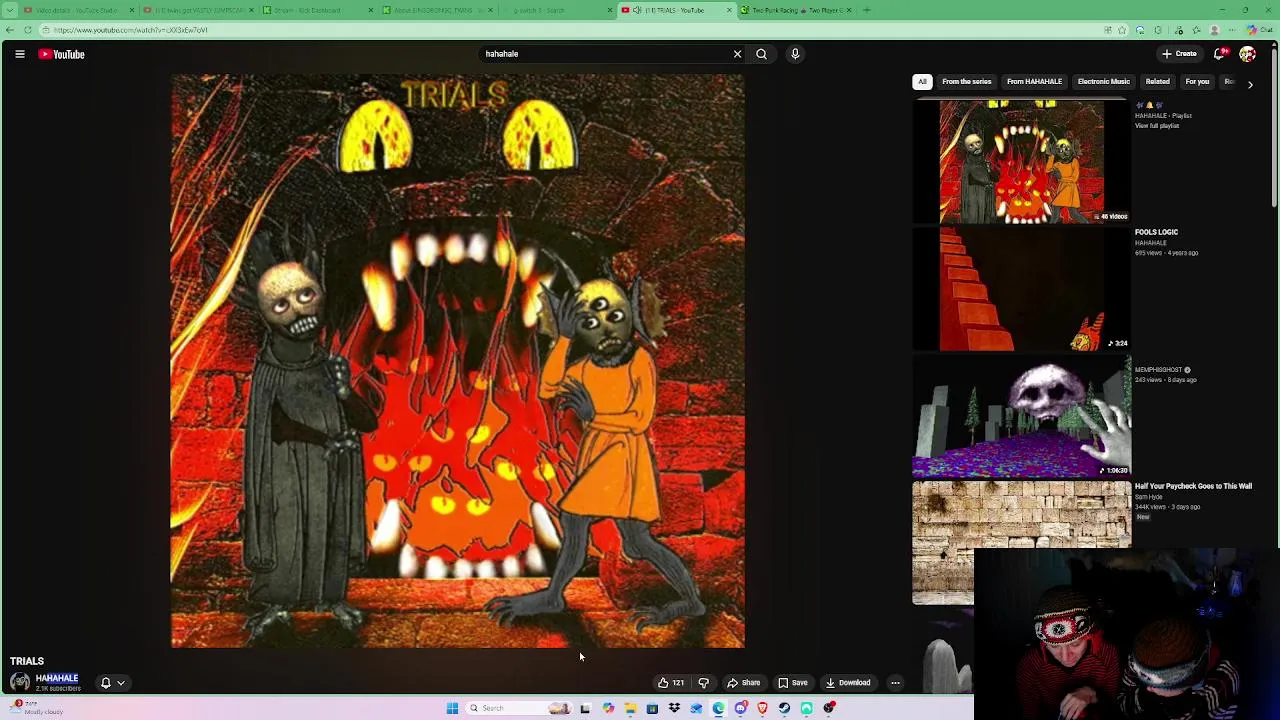The width and height of the screenshot is (1280, 720).
Task: Open the Windows Start menu
Action: [x=452, y=708]
